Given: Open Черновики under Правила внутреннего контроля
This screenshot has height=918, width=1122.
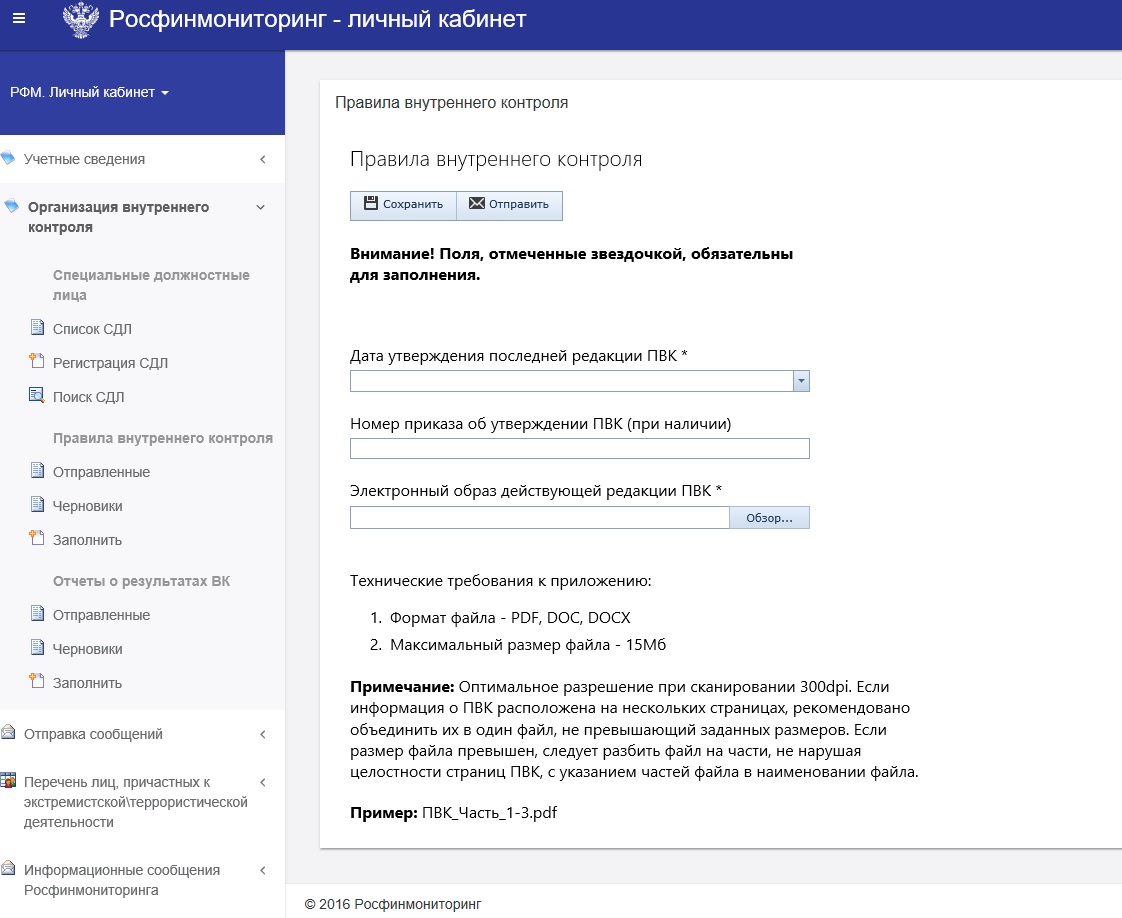Looking at the screenshot, I should [x=87, y=506].
